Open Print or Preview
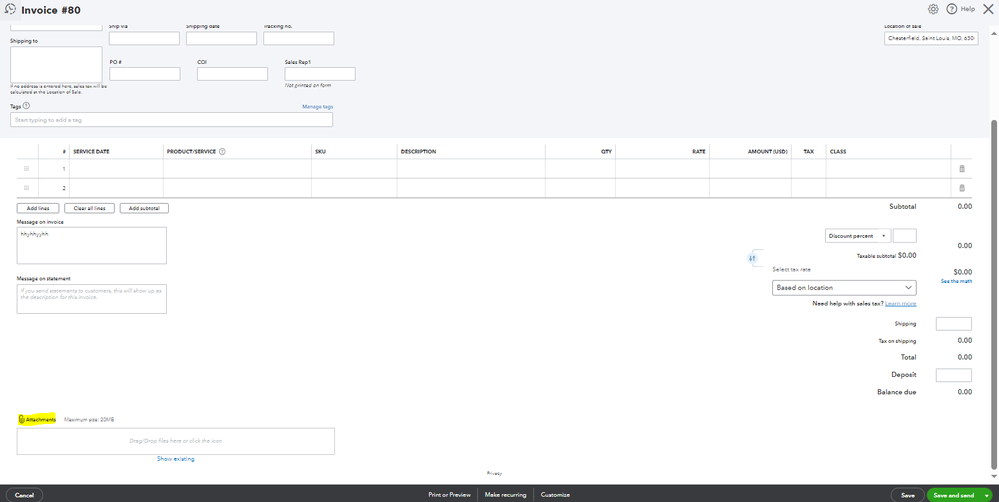 (x=449, y=495)
